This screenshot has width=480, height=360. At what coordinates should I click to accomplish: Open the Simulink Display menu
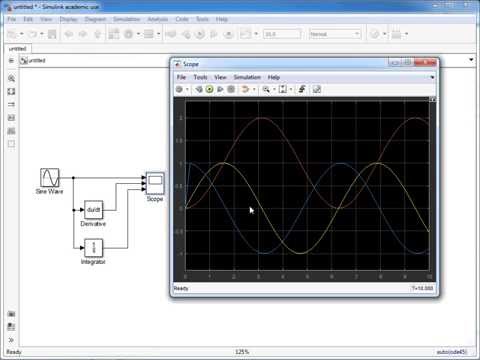69,19
